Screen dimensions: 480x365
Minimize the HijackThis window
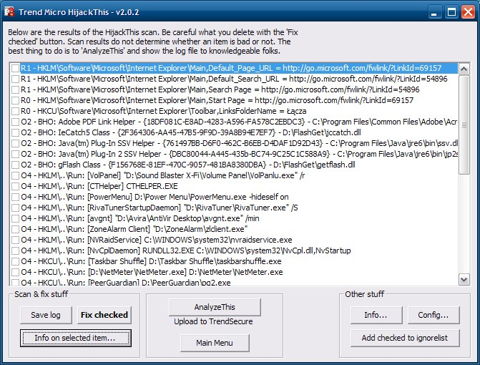point(434,12)
